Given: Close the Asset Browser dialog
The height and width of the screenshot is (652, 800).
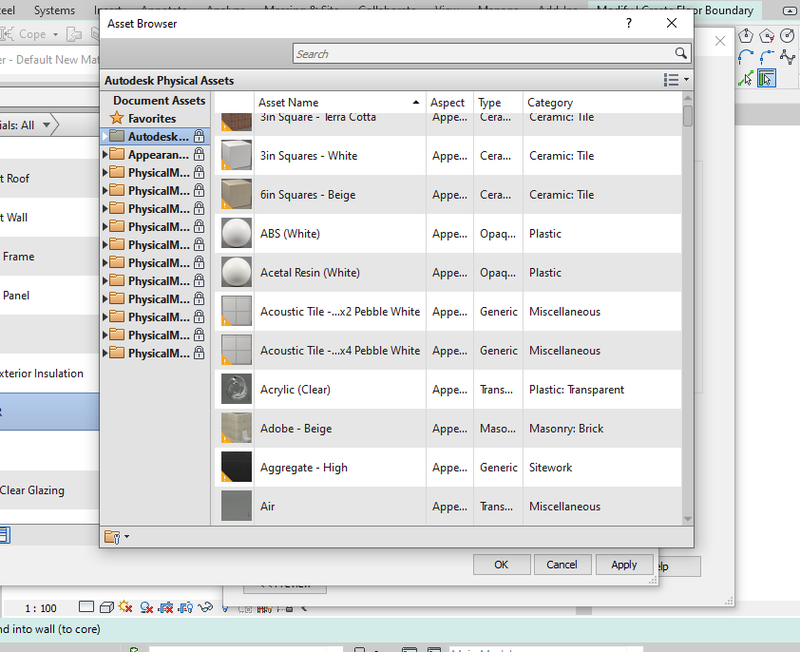Looking at the screenshot, I should pos(671,23).
